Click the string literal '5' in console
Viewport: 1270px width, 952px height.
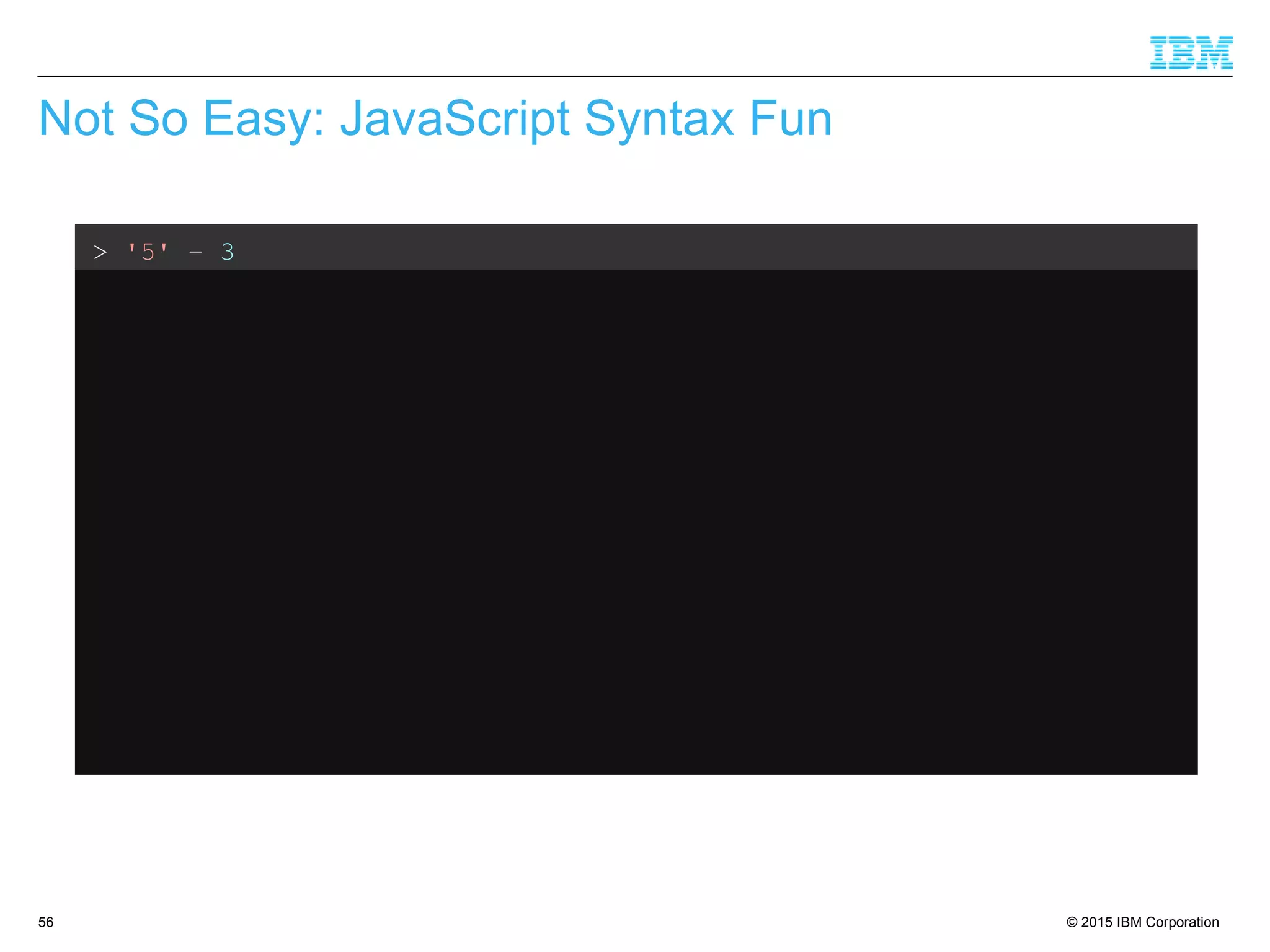tap(148, 252)
